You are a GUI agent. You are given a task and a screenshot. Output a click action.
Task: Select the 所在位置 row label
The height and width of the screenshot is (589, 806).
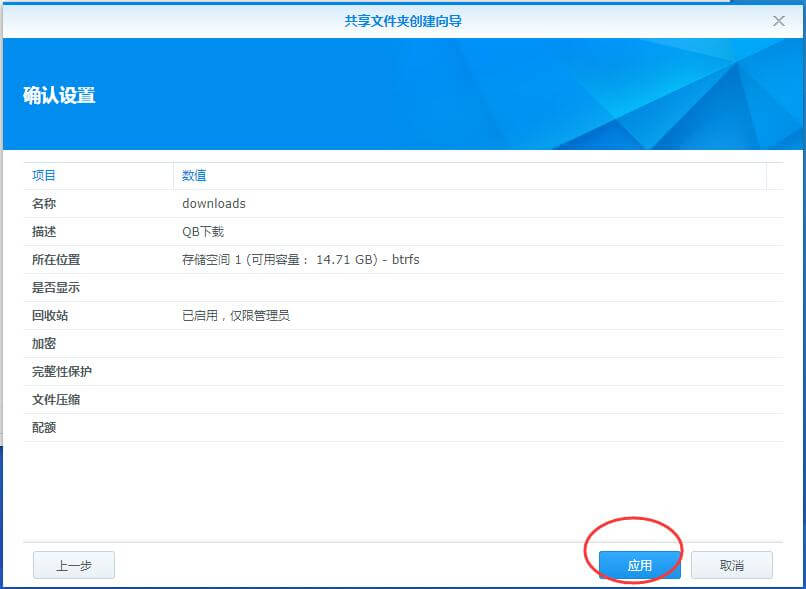56,260
